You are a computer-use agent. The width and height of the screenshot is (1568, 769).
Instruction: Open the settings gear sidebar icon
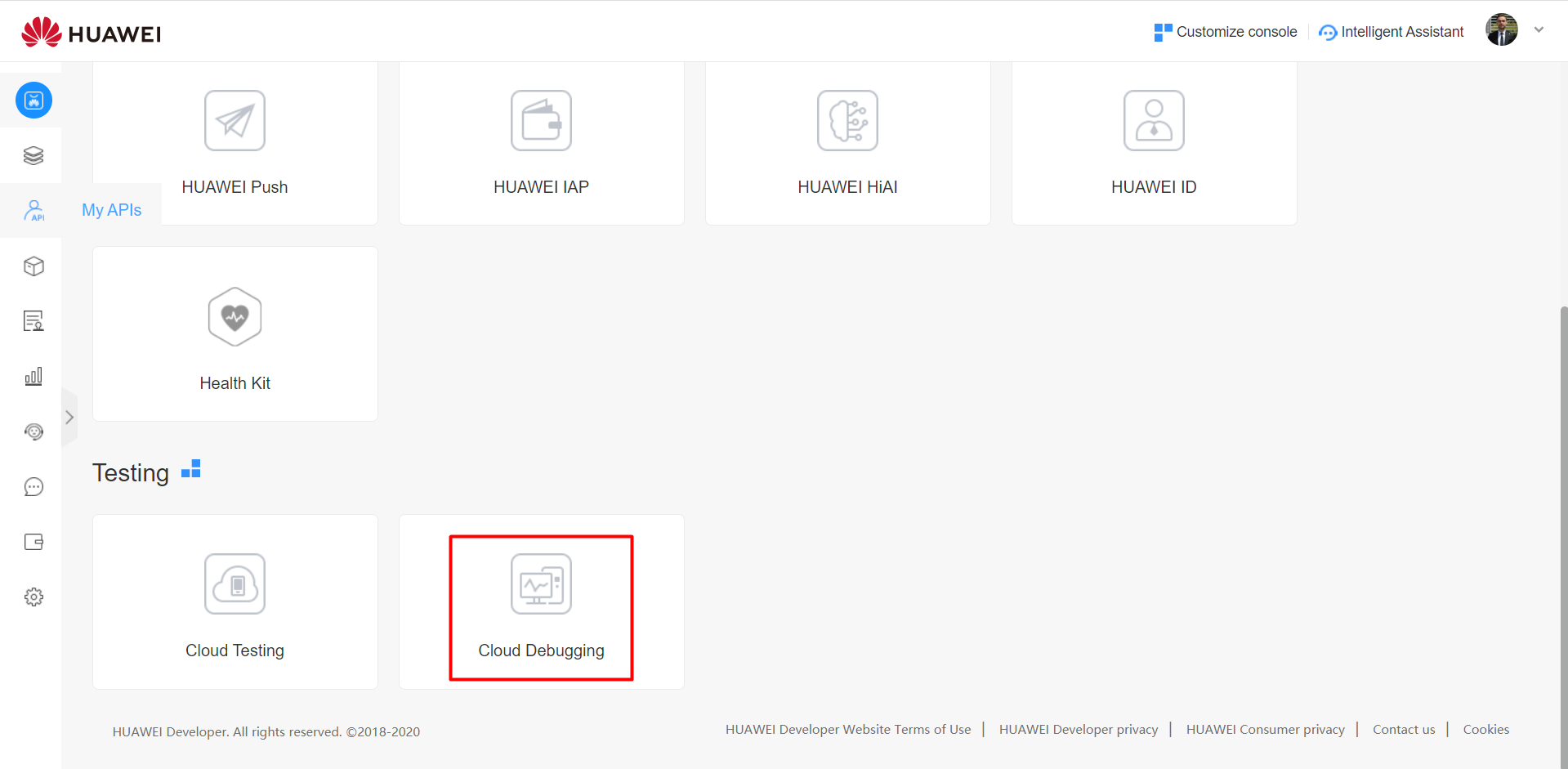click(x=34, y=597)
